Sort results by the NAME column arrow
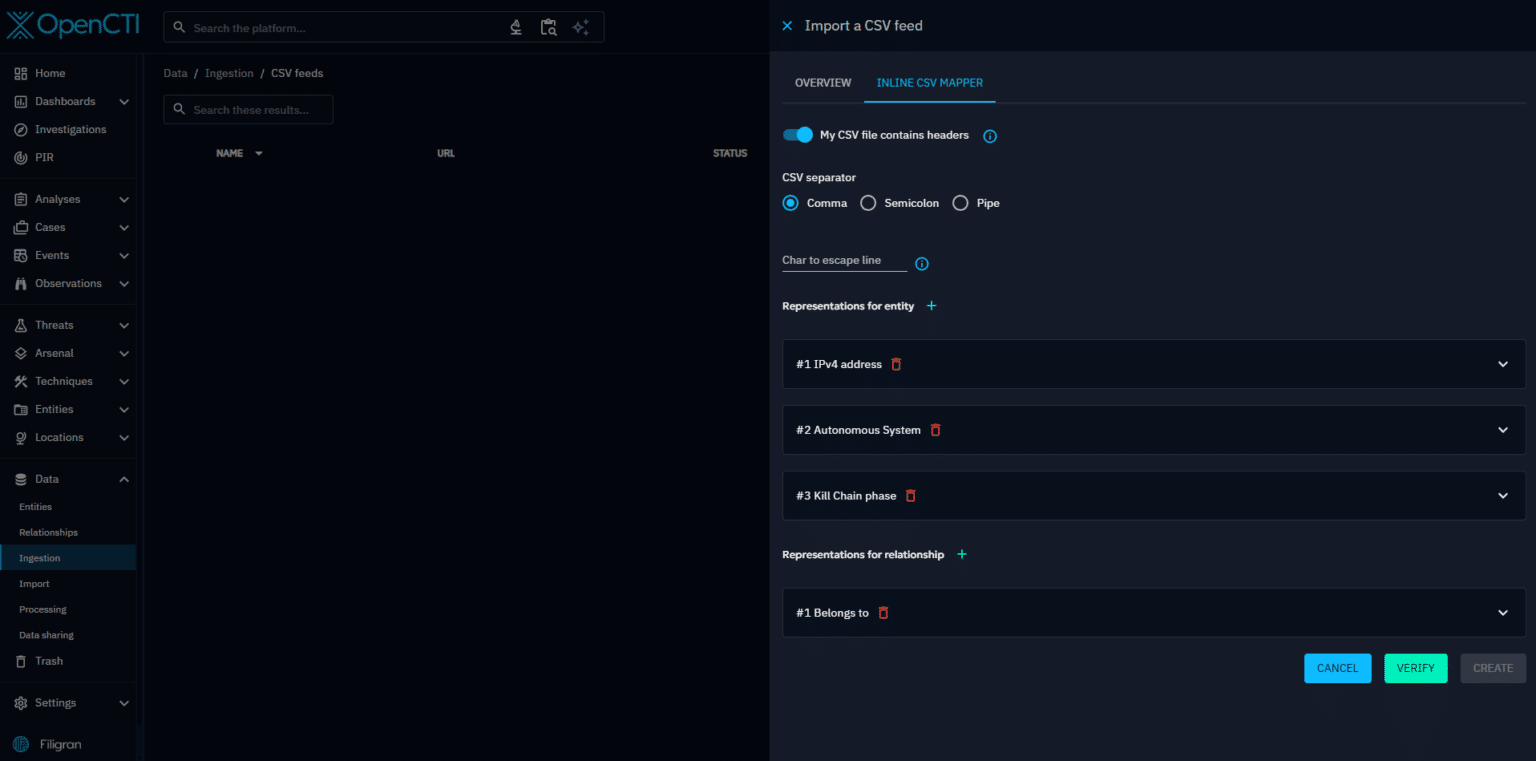Viewport: 1536px width, 761px height. pos(258,153)
